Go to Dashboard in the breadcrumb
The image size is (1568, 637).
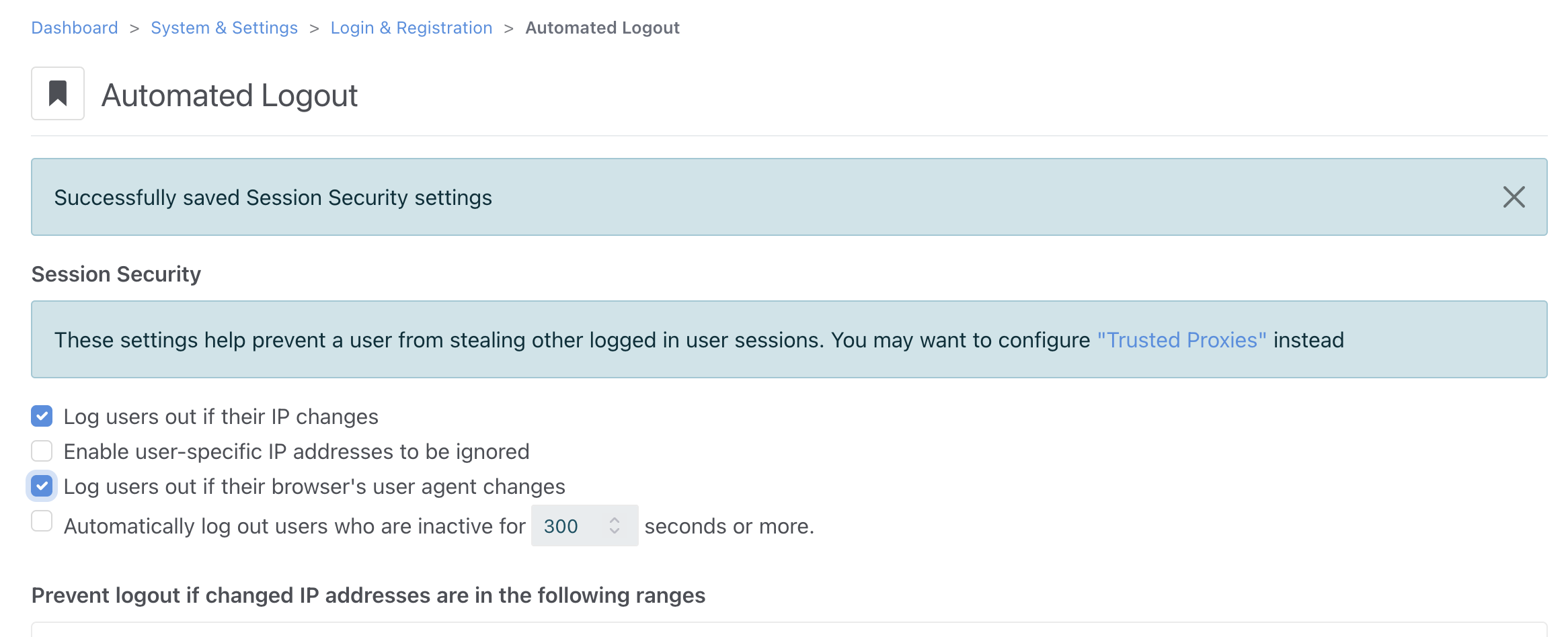pyautogui.click(x=75, y=28)
